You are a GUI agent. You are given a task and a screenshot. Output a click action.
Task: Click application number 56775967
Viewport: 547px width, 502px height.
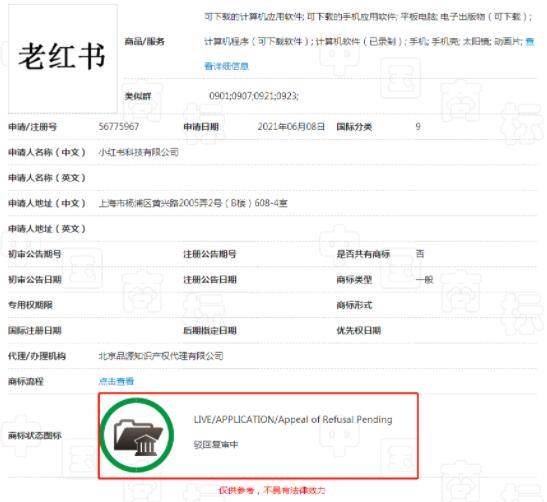click(119, 126)
